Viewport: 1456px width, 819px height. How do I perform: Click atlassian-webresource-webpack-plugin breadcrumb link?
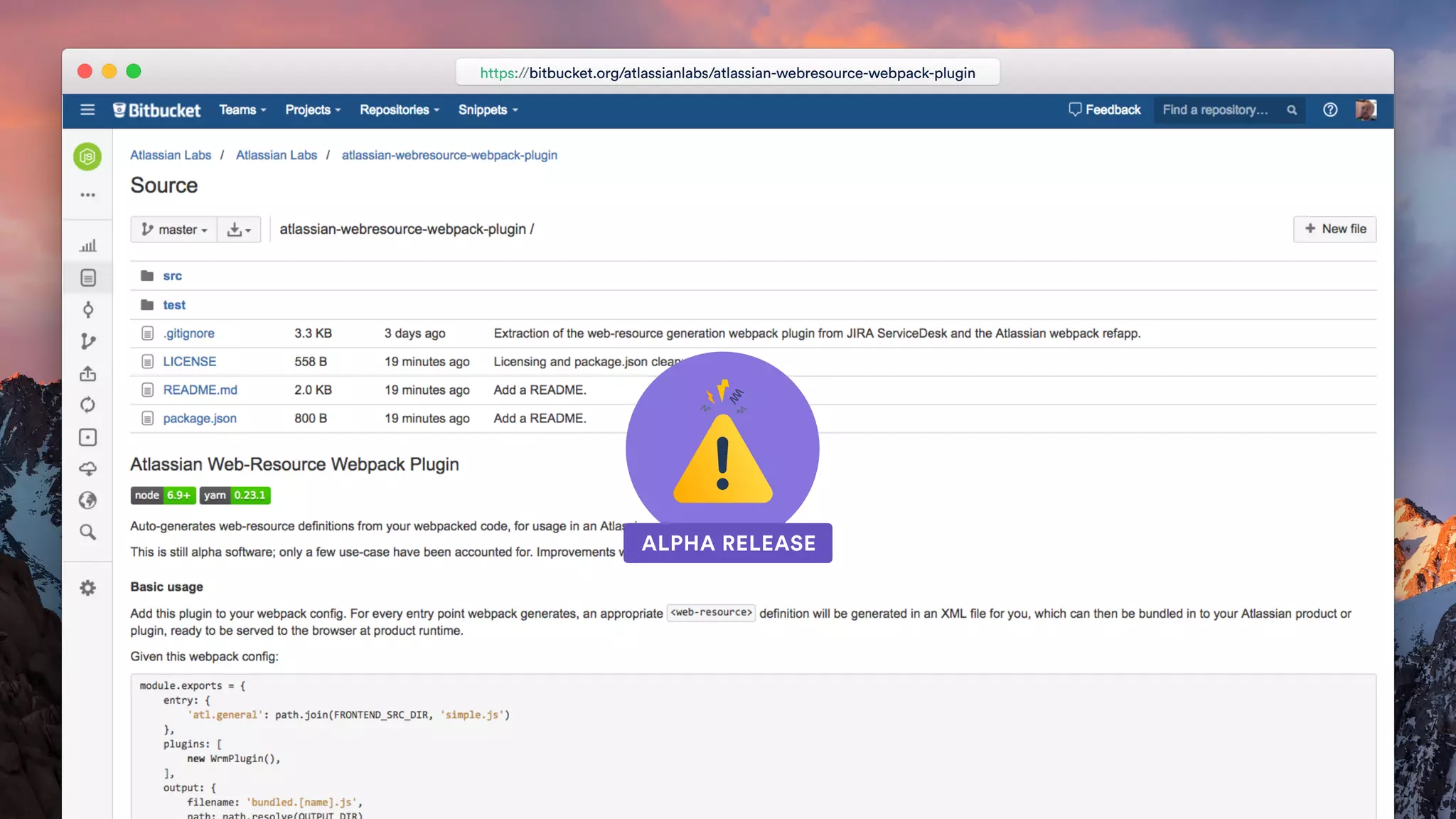449,155
